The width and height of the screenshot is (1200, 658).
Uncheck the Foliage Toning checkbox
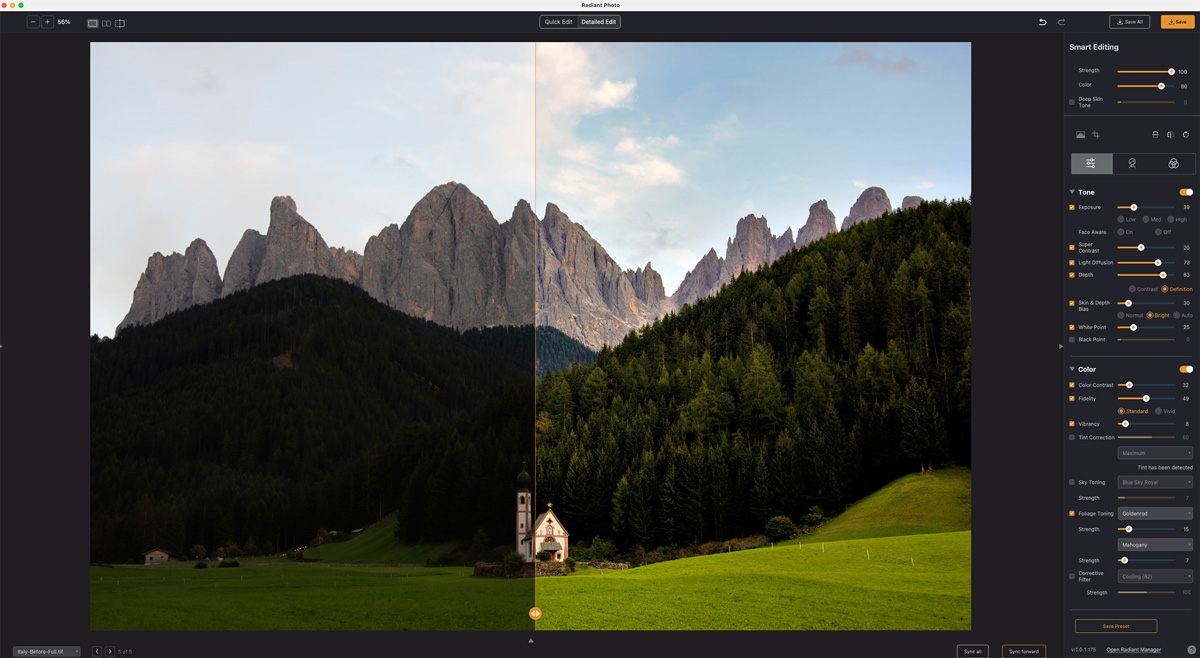1072,513
